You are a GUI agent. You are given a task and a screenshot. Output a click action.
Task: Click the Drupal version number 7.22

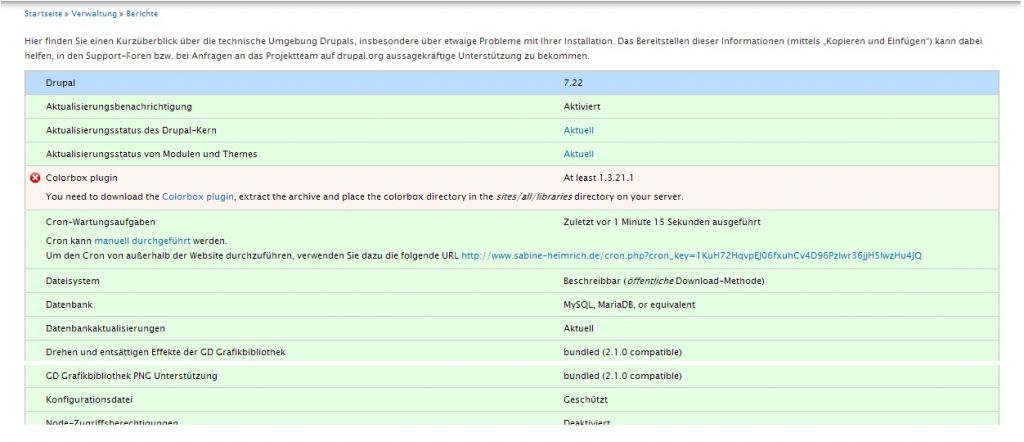coord(574,82)
